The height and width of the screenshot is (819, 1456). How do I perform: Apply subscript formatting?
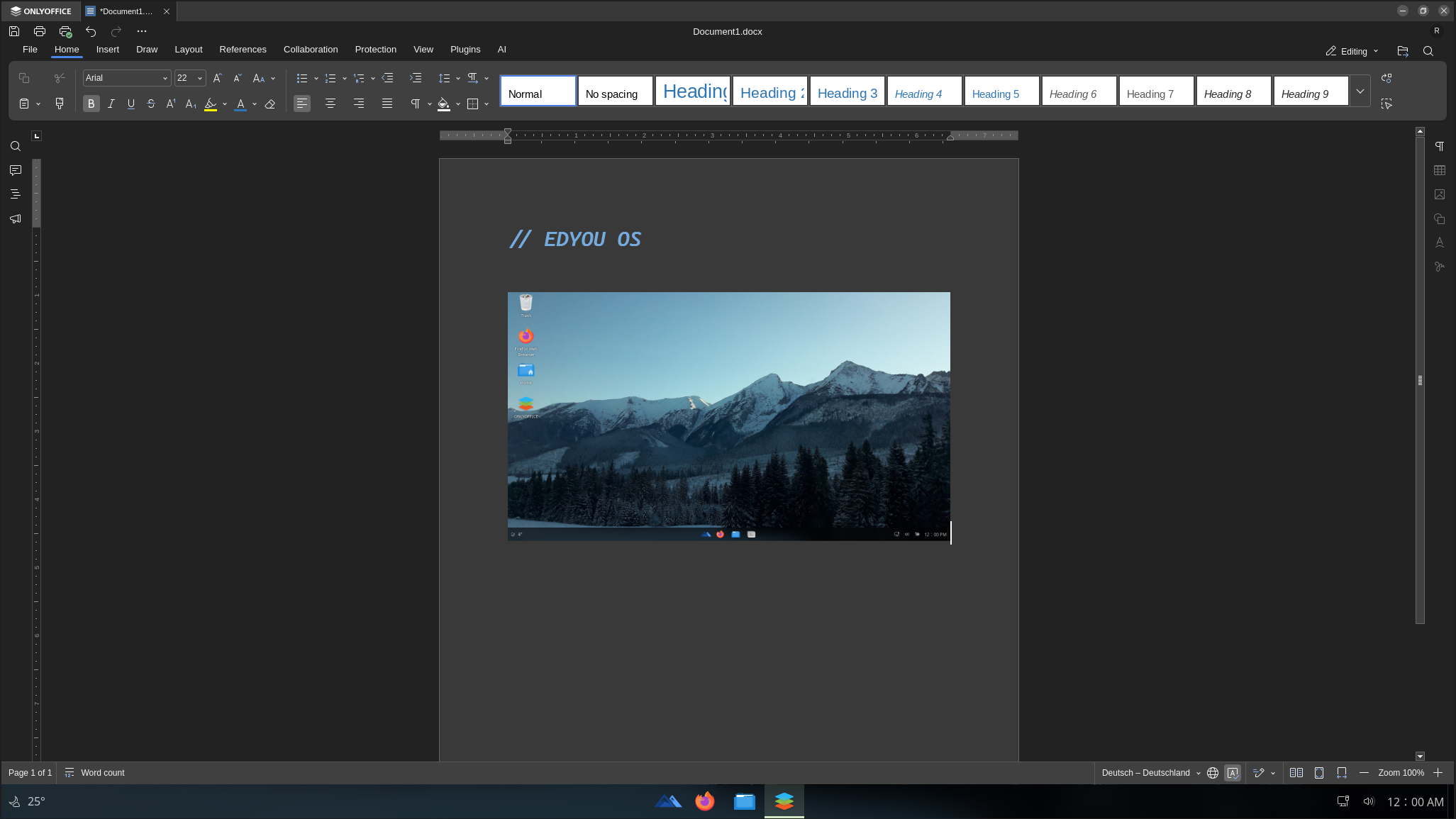(x=191, y=104)
